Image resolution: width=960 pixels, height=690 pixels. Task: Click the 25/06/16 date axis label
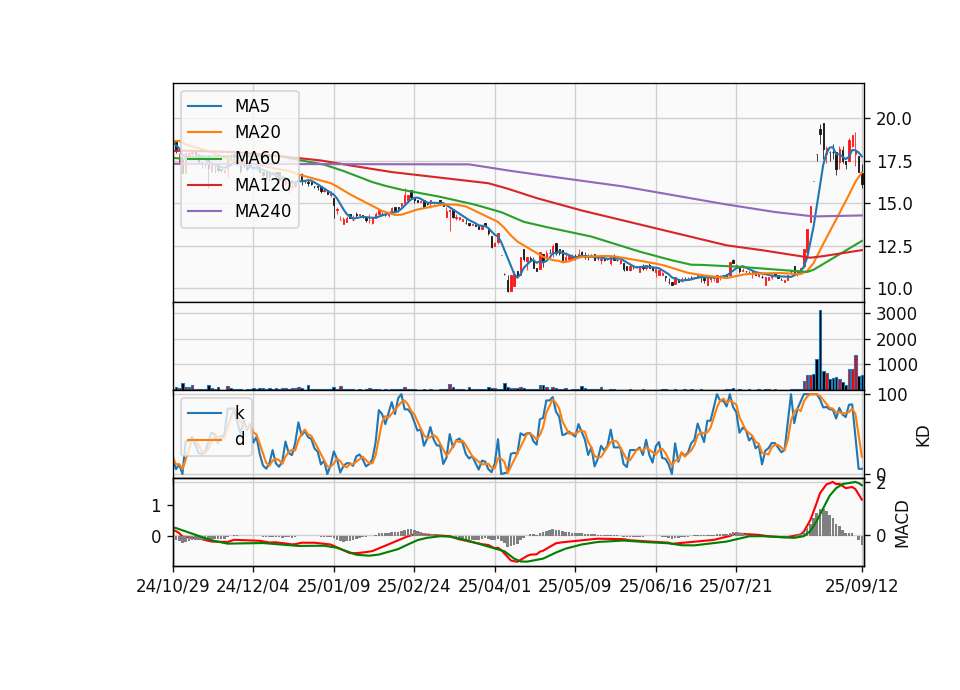point(656,586)
